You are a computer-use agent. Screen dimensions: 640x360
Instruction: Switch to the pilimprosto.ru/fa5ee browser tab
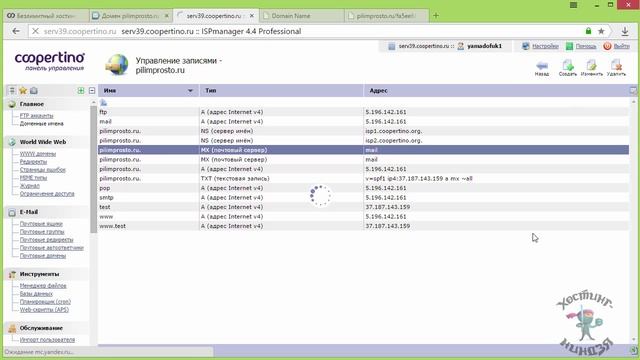(385, 16)
